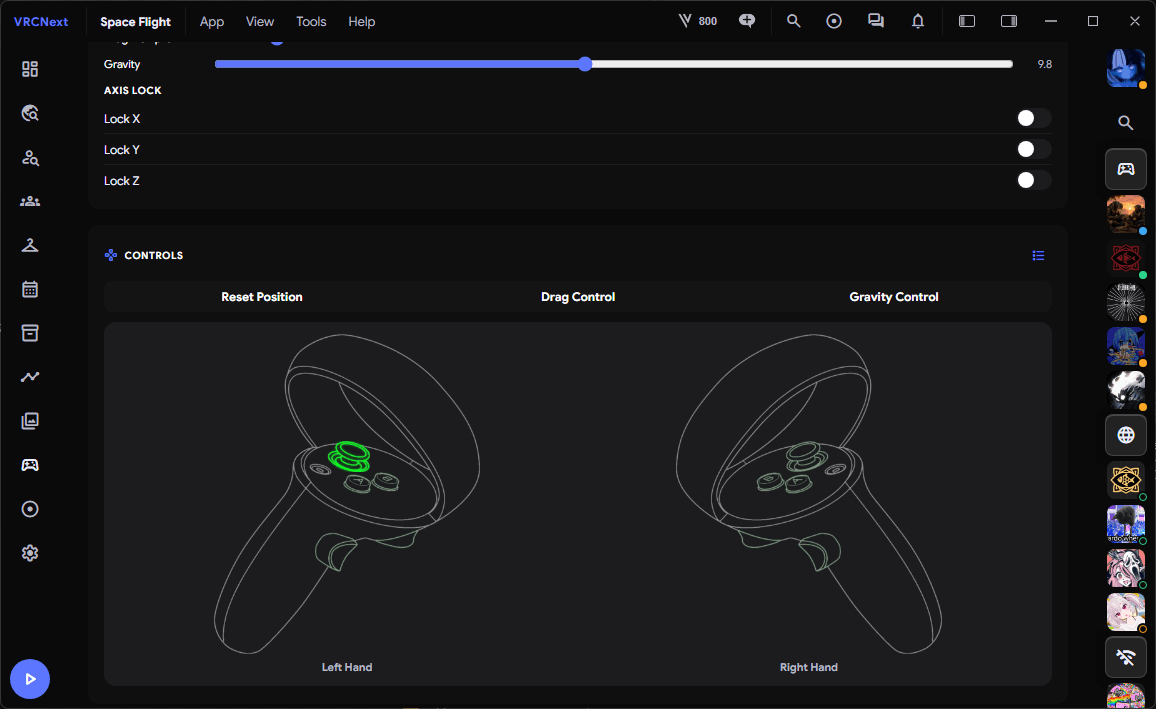Viewport: 1156px width, 709px height.
Task: Enable the Lock Y toggle
Action: pyautogui.click(x=1033, y=150)
